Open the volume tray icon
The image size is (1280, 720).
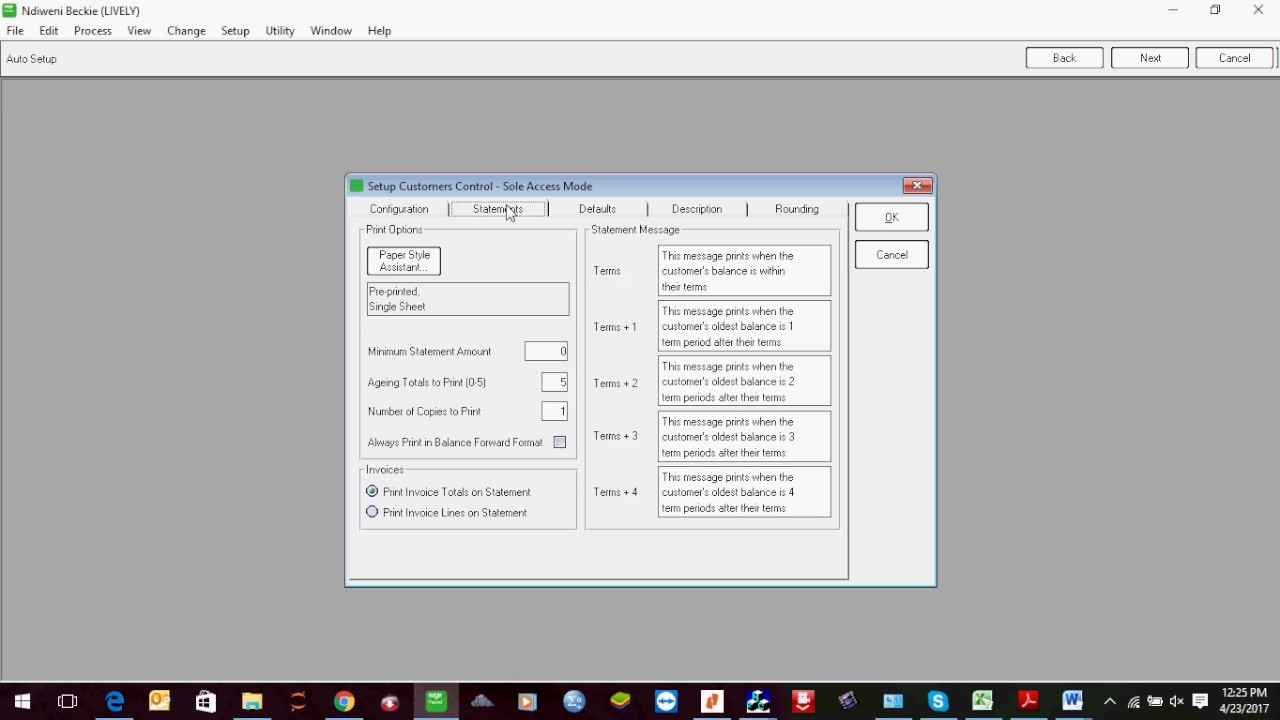tap(1176, 702)
